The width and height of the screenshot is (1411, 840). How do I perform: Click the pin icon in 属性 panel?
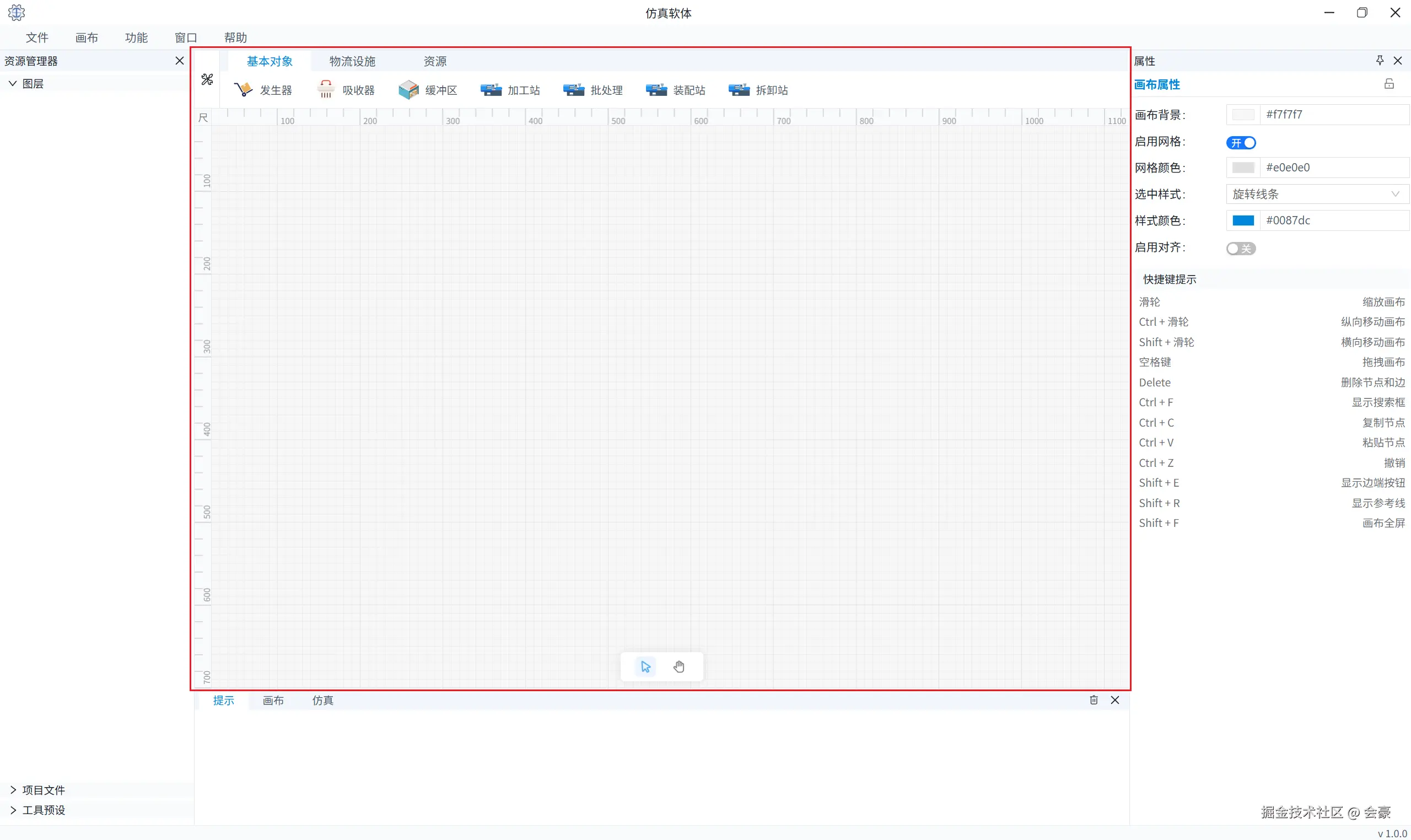(1380, 61)
